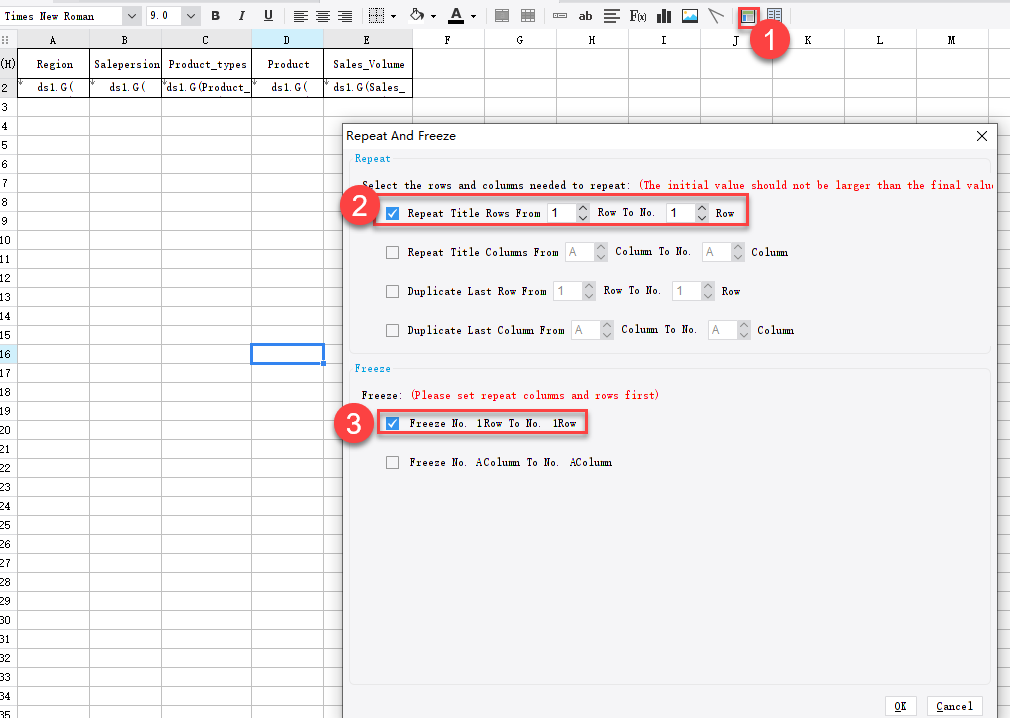The width and height of the screenshot is (1010, 718).
Task: Insert a text box with the ab icon
Action: pyautogui.click(x=585, y=15)
